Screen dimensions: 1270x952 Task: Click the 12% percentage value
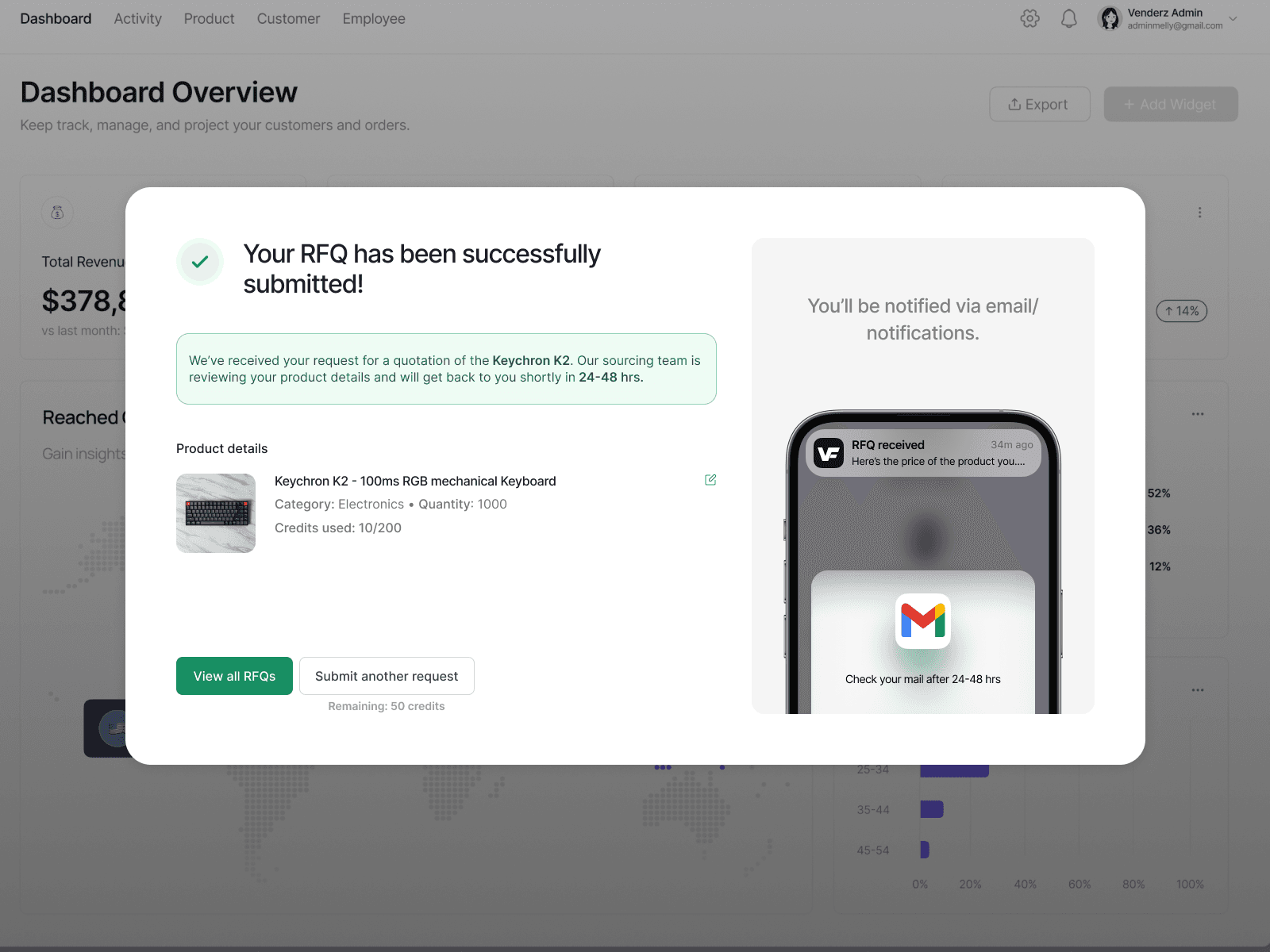pyautogui.click(x=1160, y=566)
